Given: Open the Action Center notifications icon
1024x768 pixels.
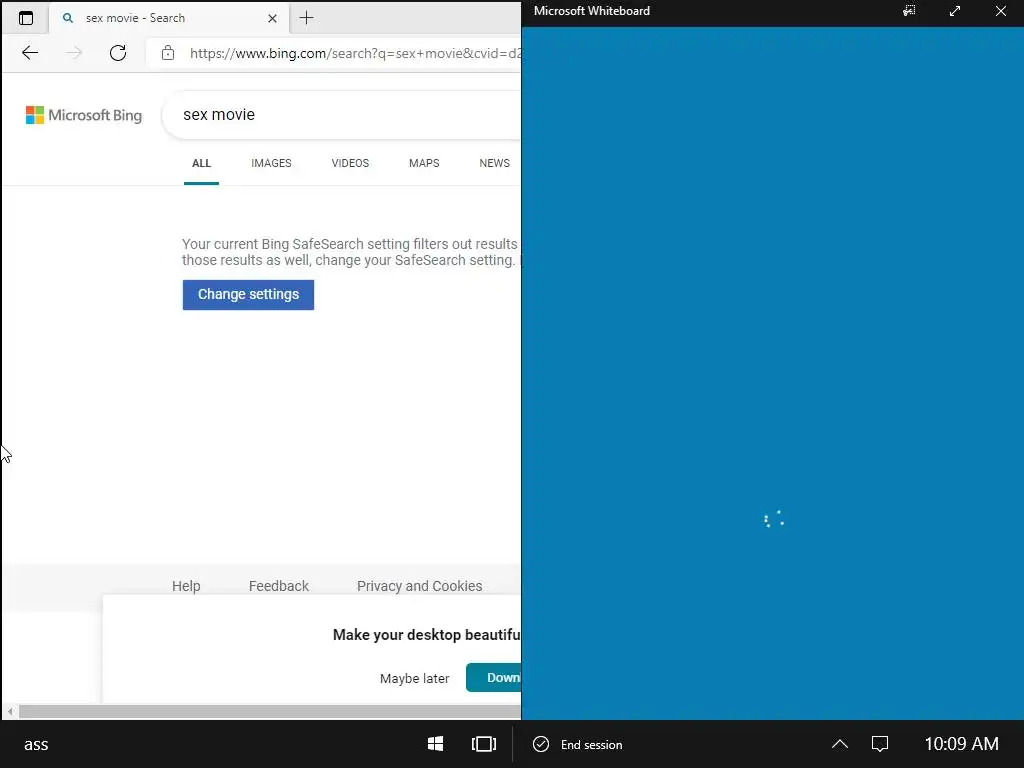Looking at the screenshot, I should pyautogui.click(x=880, y=744).
